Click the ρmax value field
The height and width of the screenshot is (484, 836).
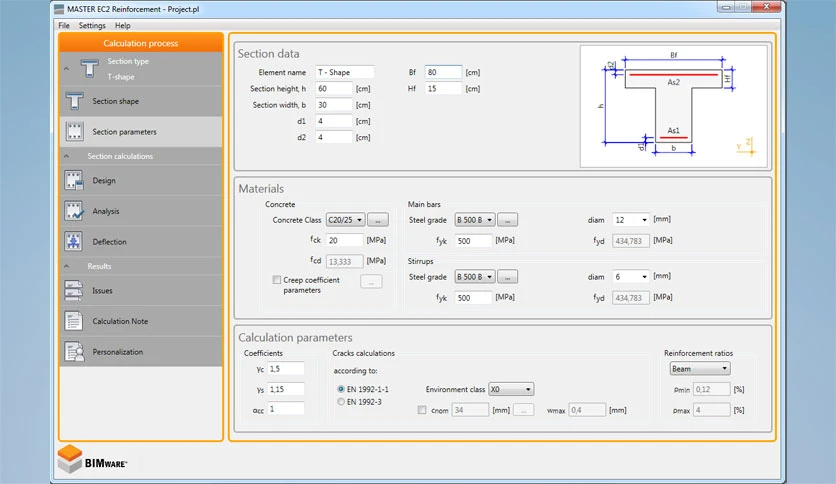(x=711, y=410)
